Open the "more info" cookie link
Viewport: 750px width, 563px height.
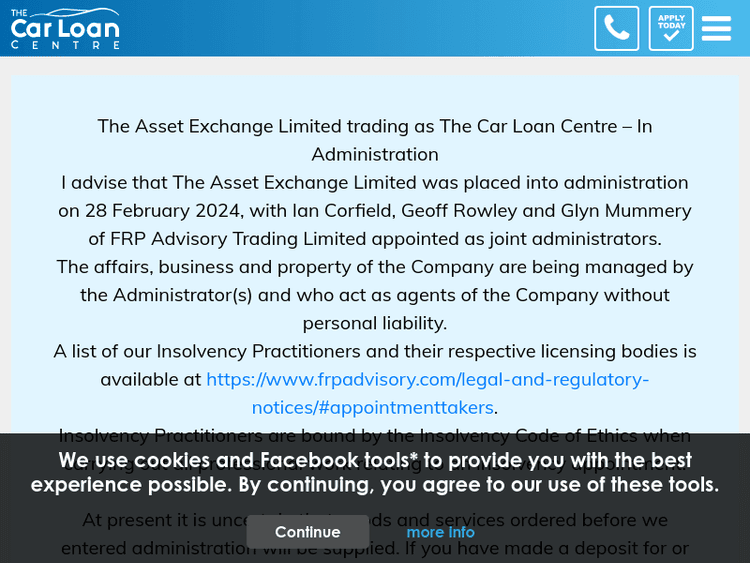click(440, 532)
